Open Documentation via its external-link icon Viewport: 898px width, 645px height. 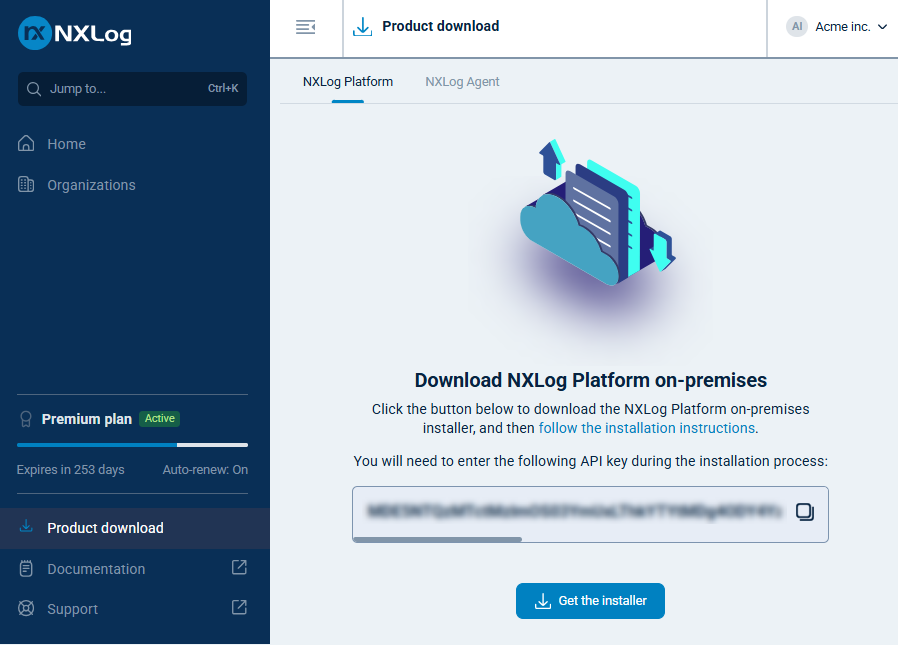(x=239, y=567)
